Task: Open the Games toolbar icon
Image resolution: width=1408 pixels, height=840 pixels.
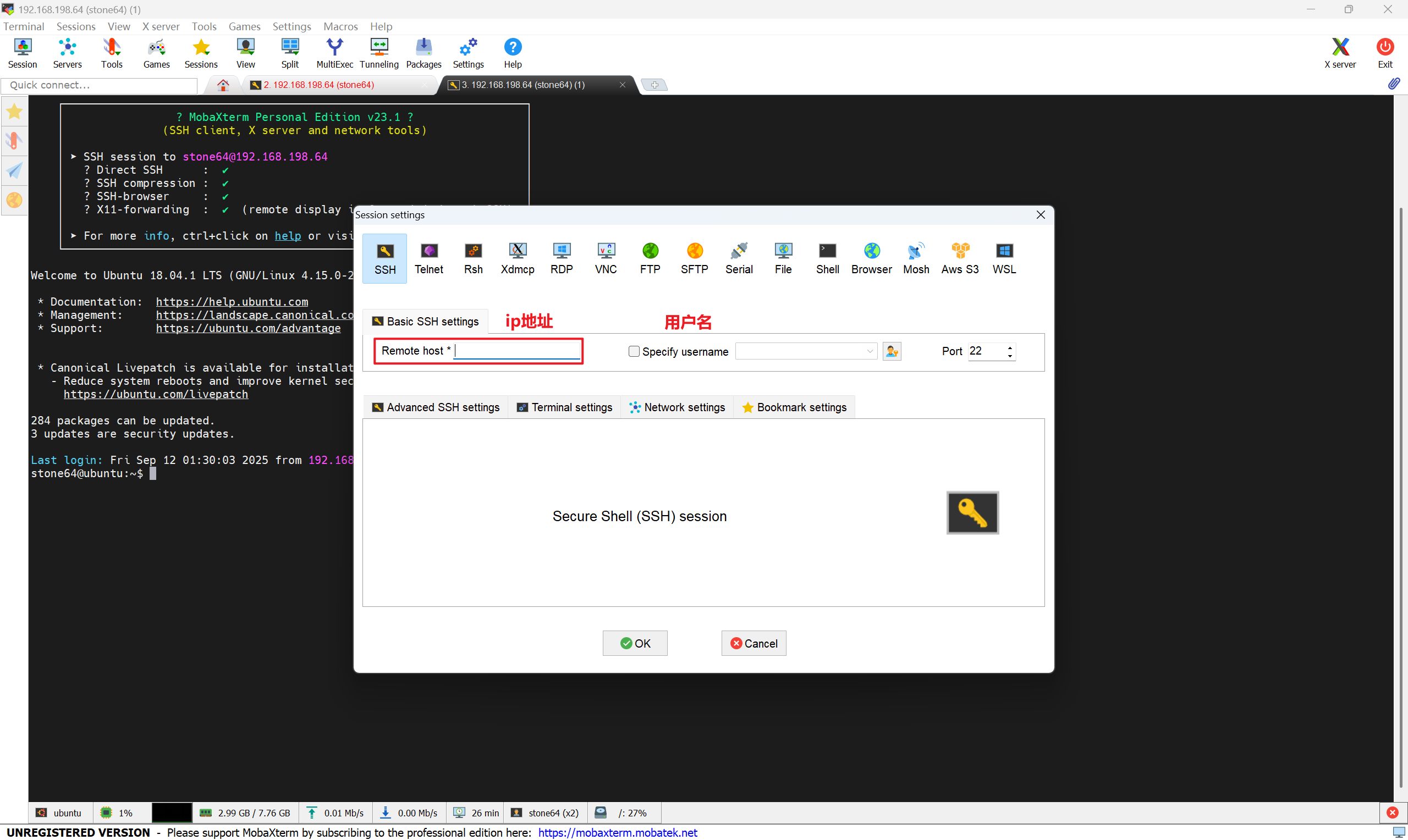Action: pos(156,53)
